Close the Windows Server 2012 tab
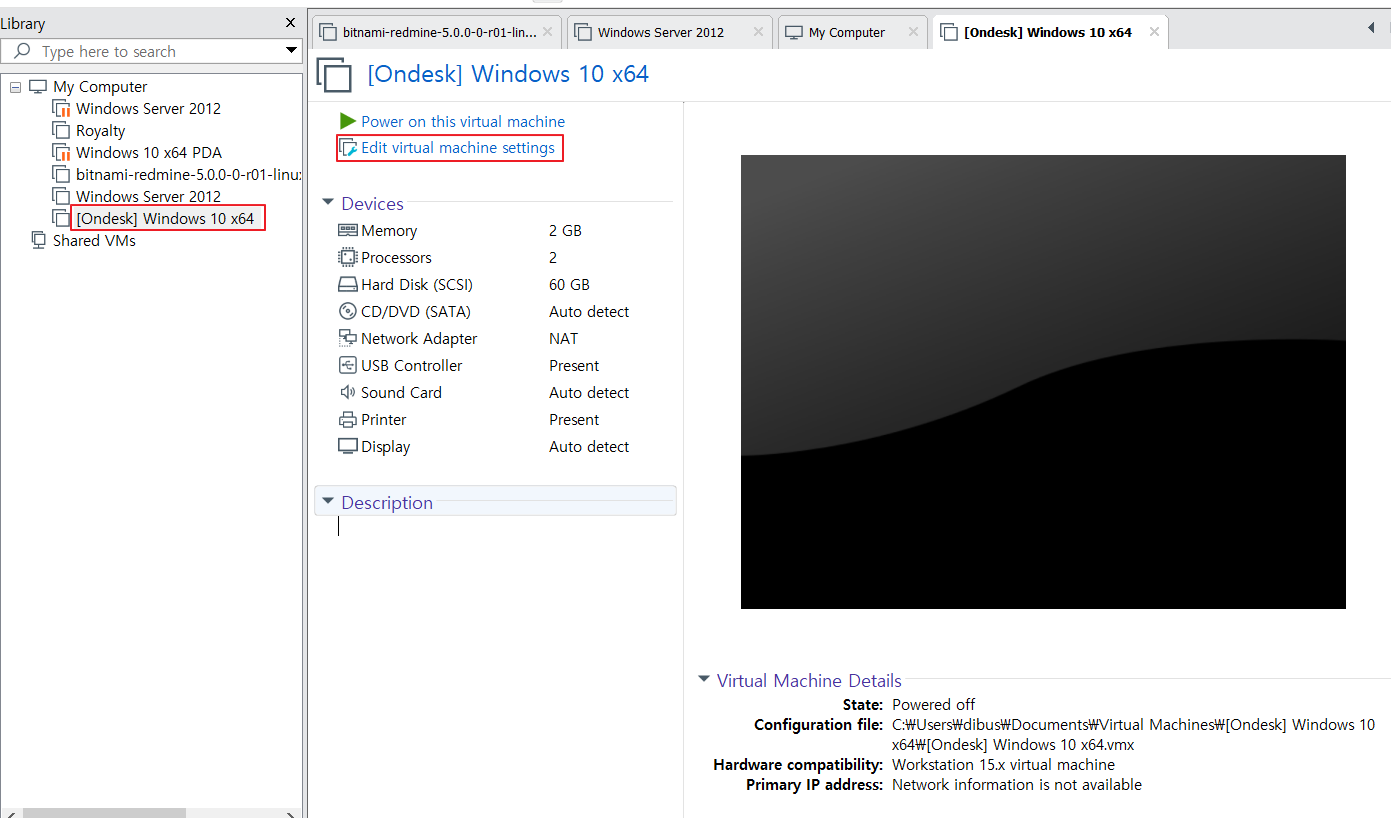1391x818 pixels. point(758,32)
